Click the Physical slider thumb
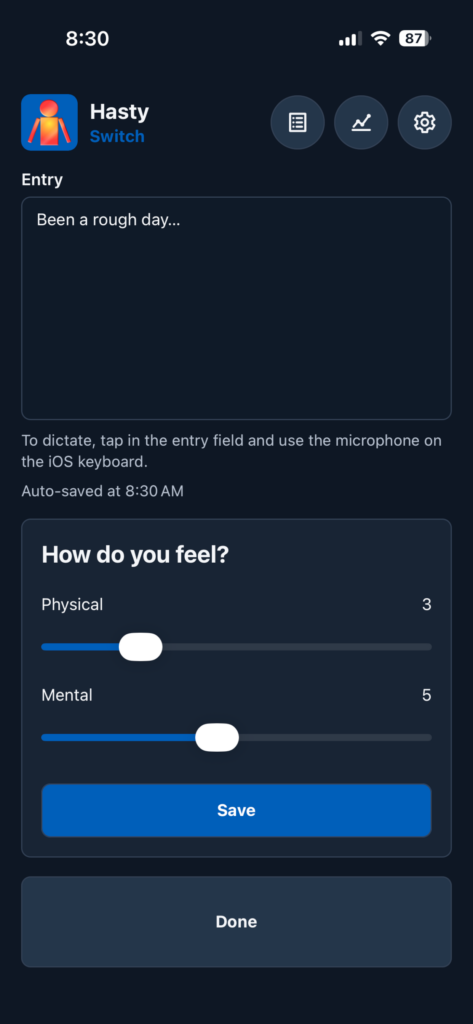This screenshot has height=1024, width=473. pyautogui.click(x=140, y=647)
